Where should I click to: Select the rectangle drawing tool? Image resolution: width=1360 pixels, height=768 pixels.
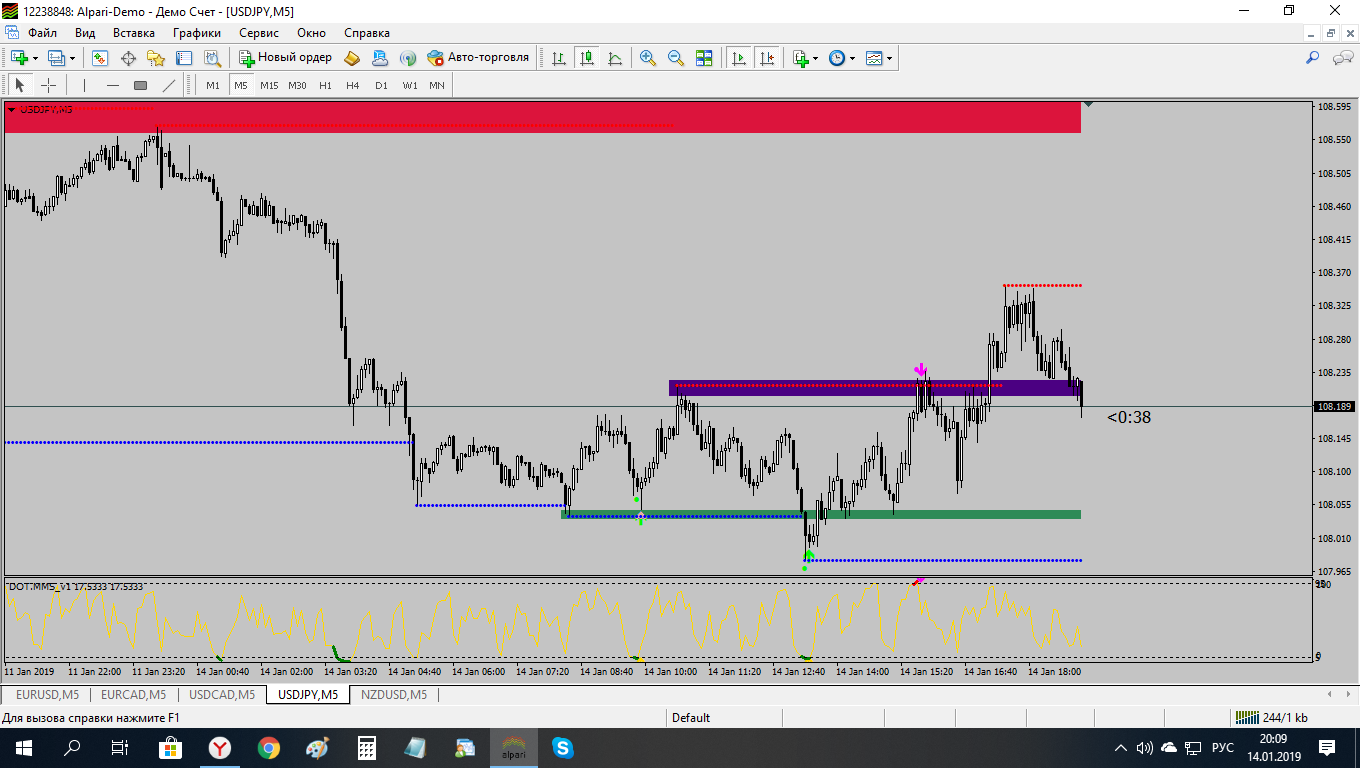click(140, 85)
